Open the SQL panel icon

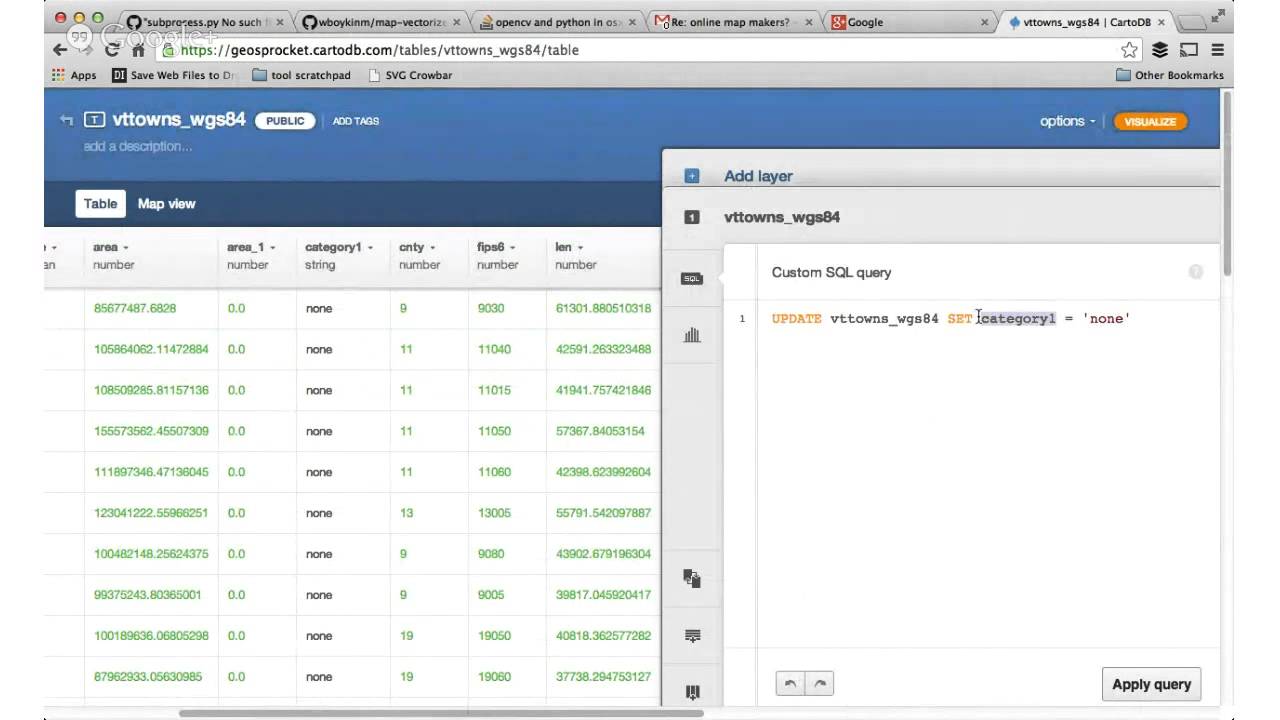point(691,279)
